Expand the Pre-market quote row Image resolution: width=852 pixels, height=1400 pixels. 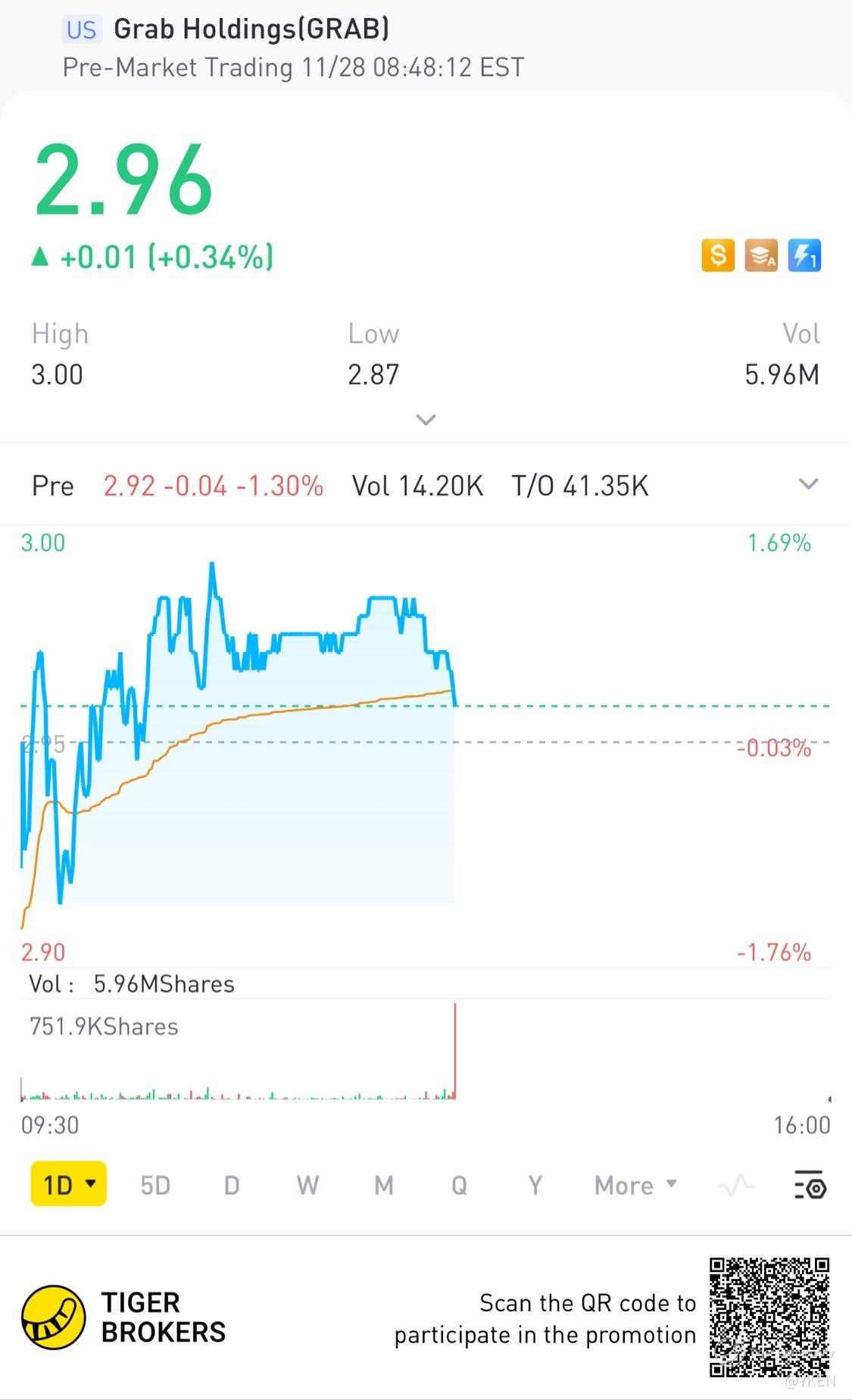(x=809, y=484)
